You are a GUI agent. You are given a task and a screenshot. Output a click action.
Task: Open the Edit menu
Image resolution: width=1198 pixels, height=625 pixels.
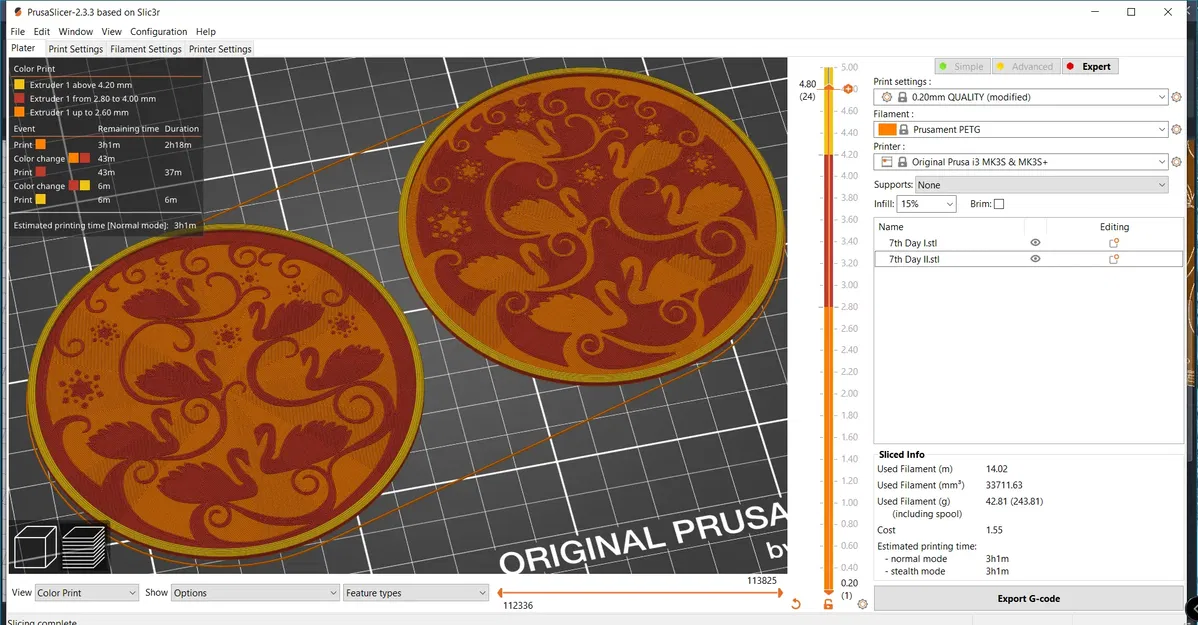tap(41, 31)
